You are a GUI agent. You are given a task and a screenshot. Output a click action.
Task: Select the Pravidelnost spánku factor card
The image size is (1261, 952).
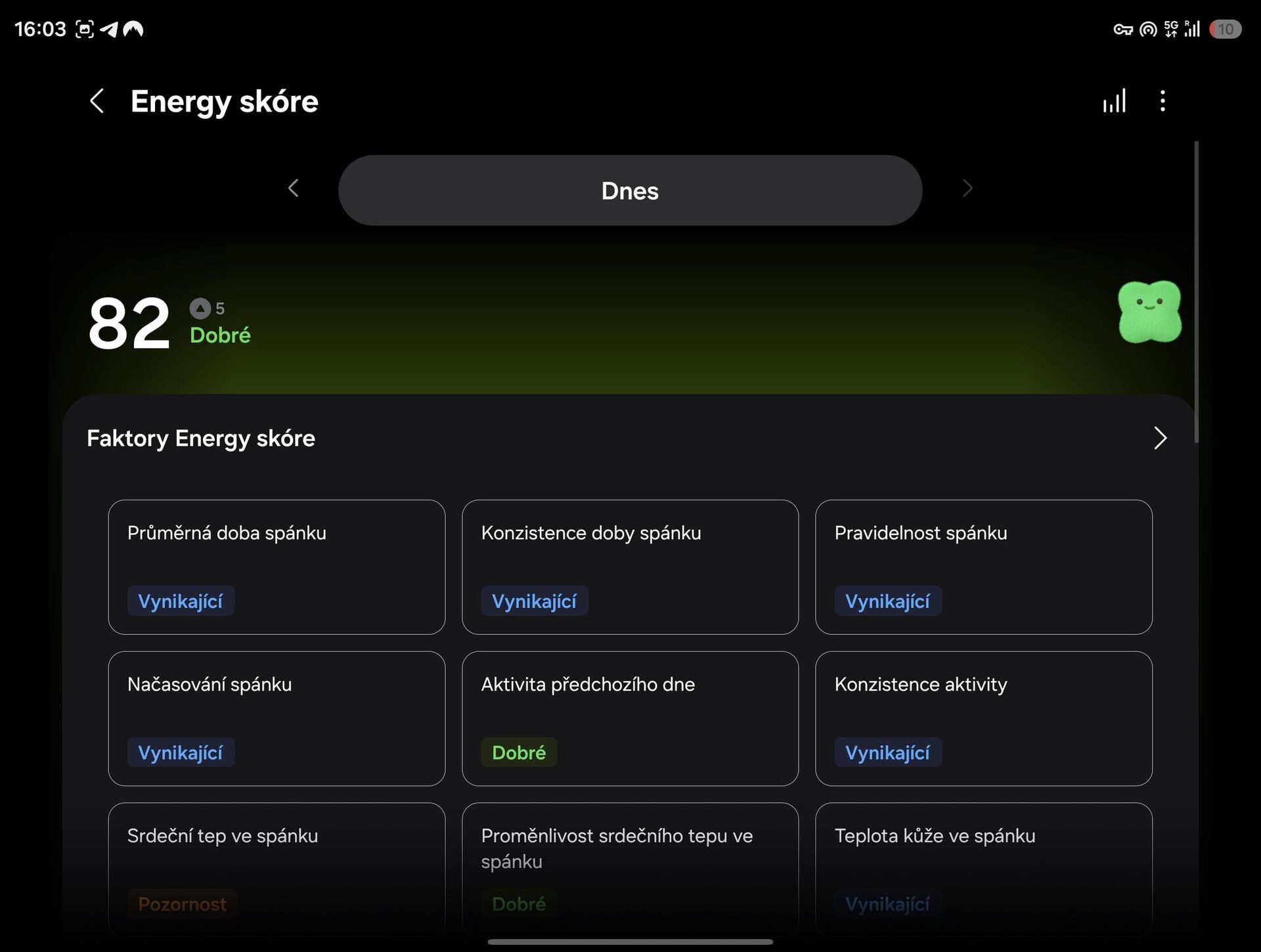point(983,567)
